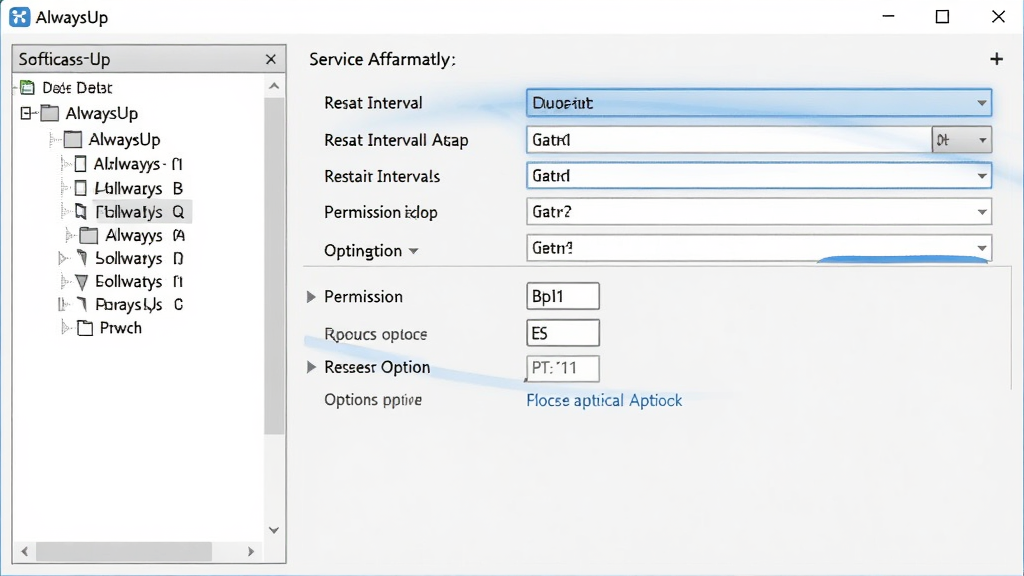The image size is (1024, 576).
Task: Click the tree panel's scroll-down arrow
Action: pos(274,530)
